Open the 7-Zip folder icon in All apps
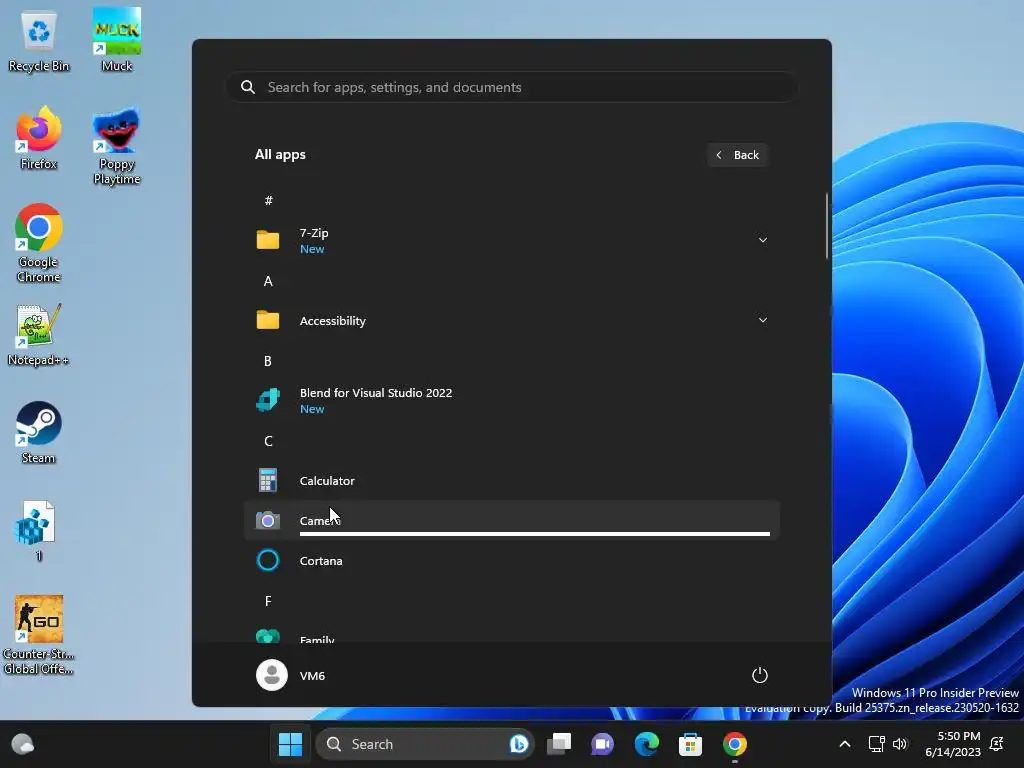This screenshot has height=768, width=1024. [x=268, y=240]
